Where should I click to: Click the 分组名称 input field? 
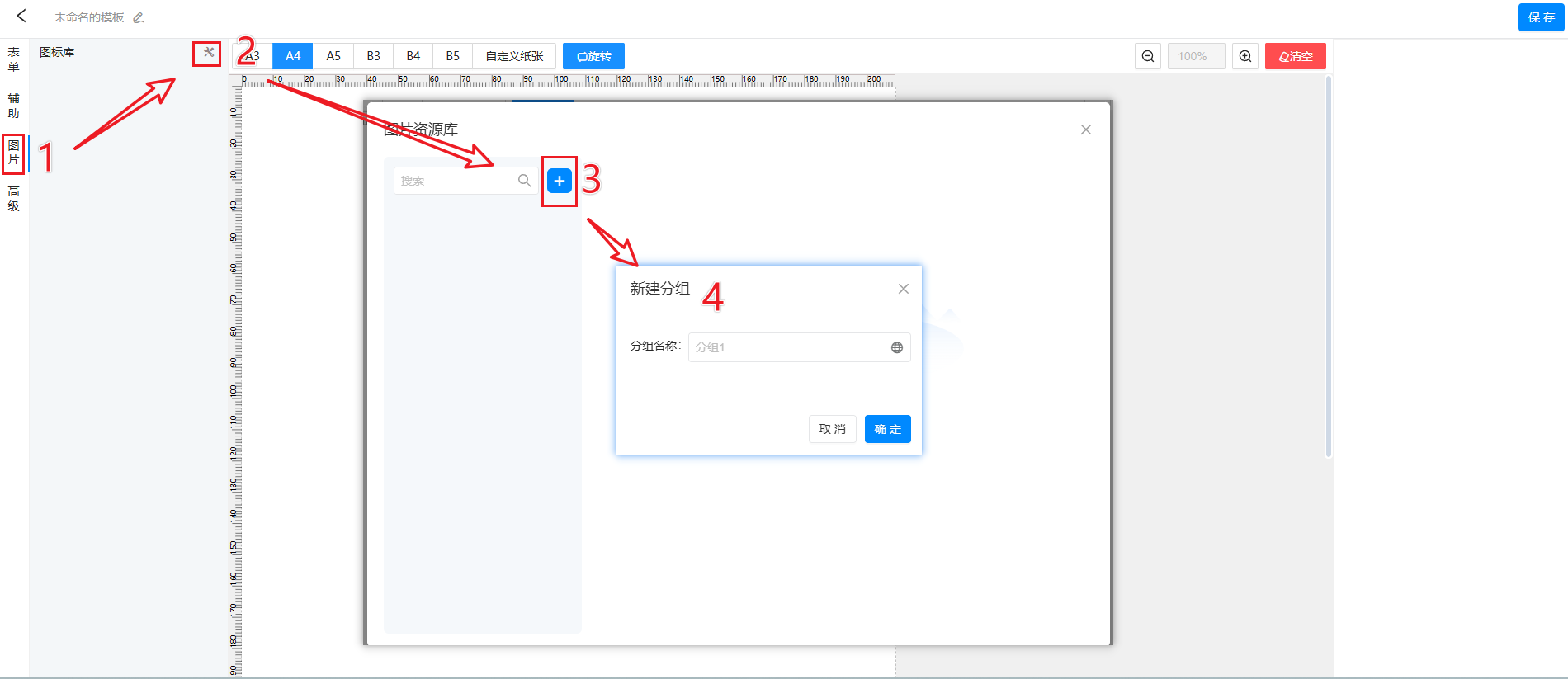788,347
